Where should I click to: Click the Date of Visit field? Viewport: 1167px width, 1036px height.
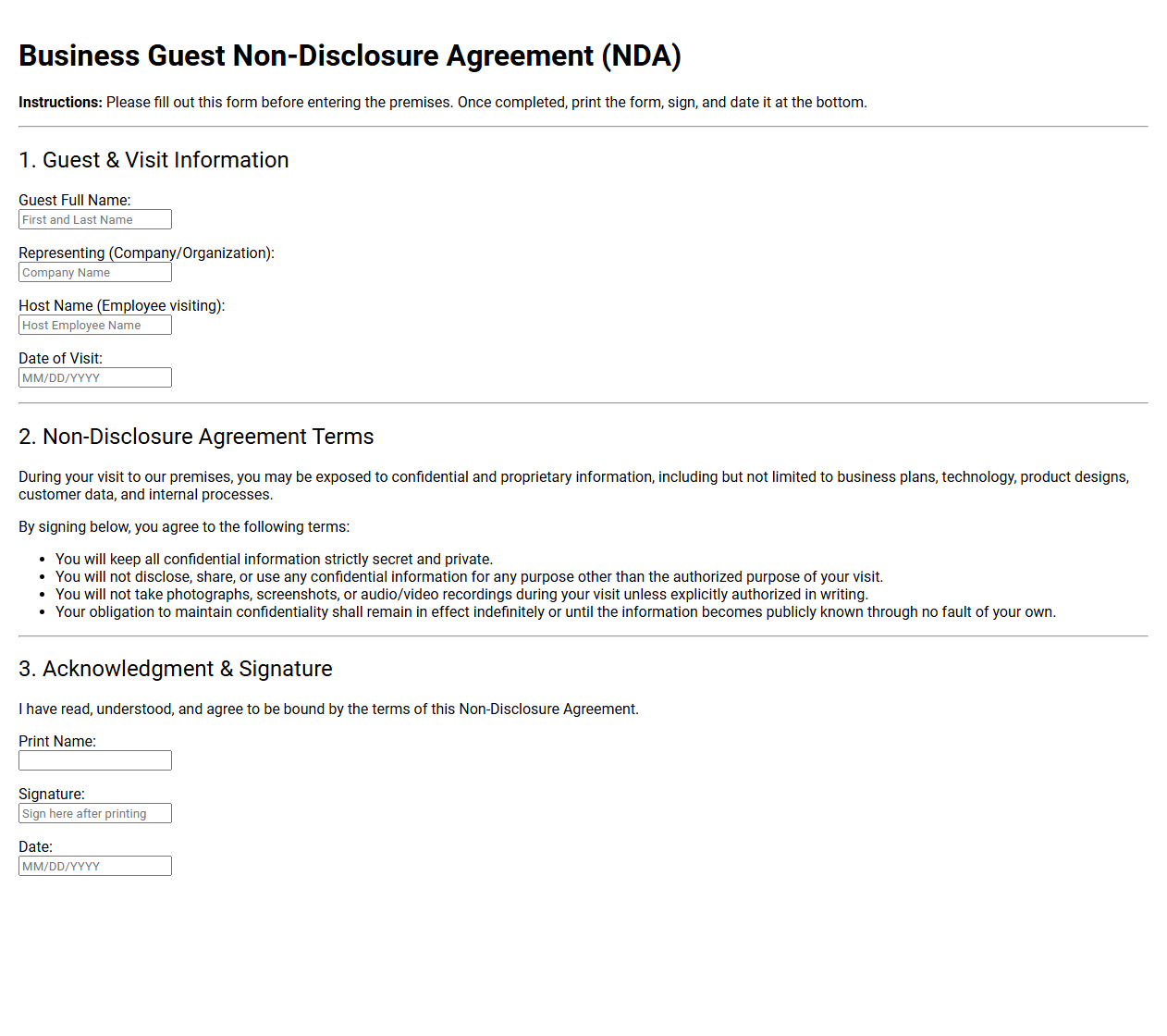click(x=95, y=377)
